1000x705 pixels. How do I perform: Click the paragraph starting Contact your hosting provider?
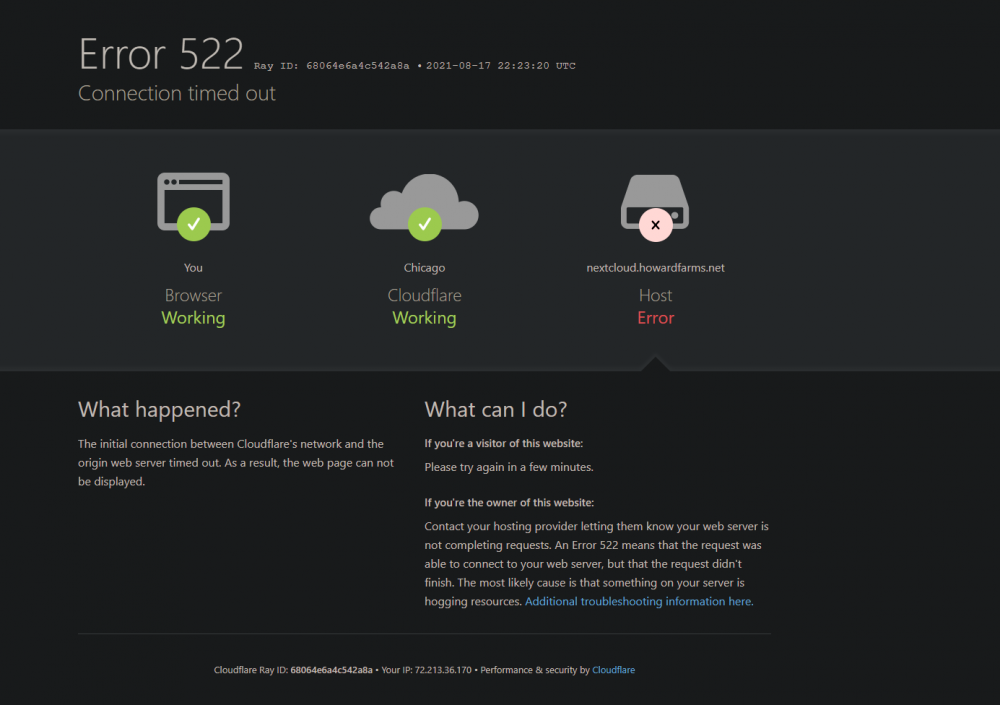[596, 564]
